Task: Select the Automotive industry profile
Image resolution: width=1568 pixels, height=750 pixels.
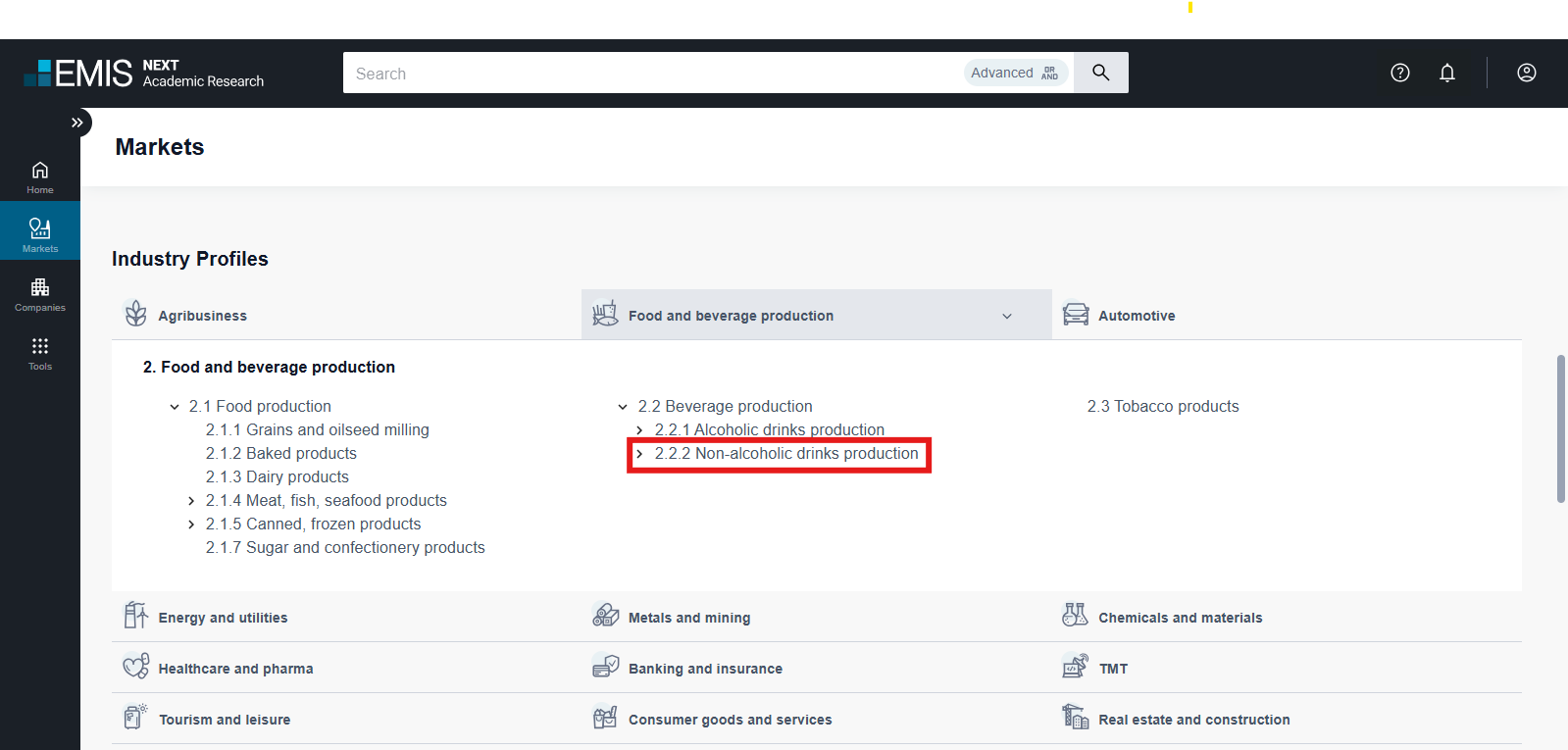Action: pyautogui.click(x=1136, y=316)
